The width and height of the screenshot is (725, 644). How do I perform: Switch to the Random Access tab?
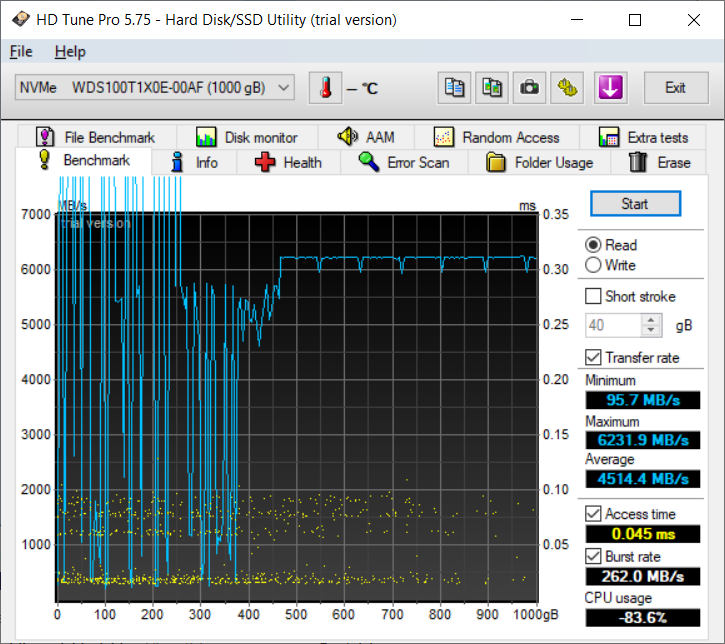pyautogui.click(x=497, y=137)
